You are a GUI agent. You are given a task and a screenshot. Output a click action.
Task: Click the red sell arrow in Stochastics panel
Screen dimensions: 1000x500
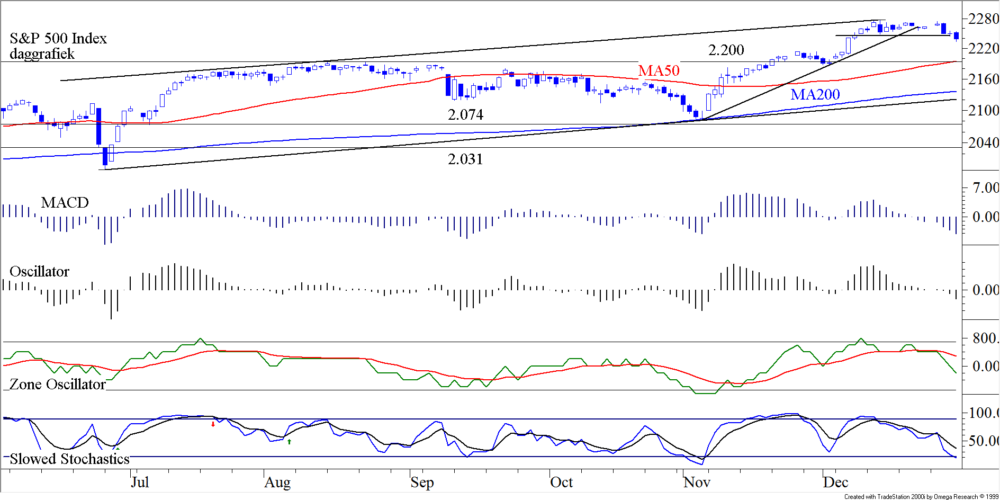pyautogui.click(x=213, y=423)
